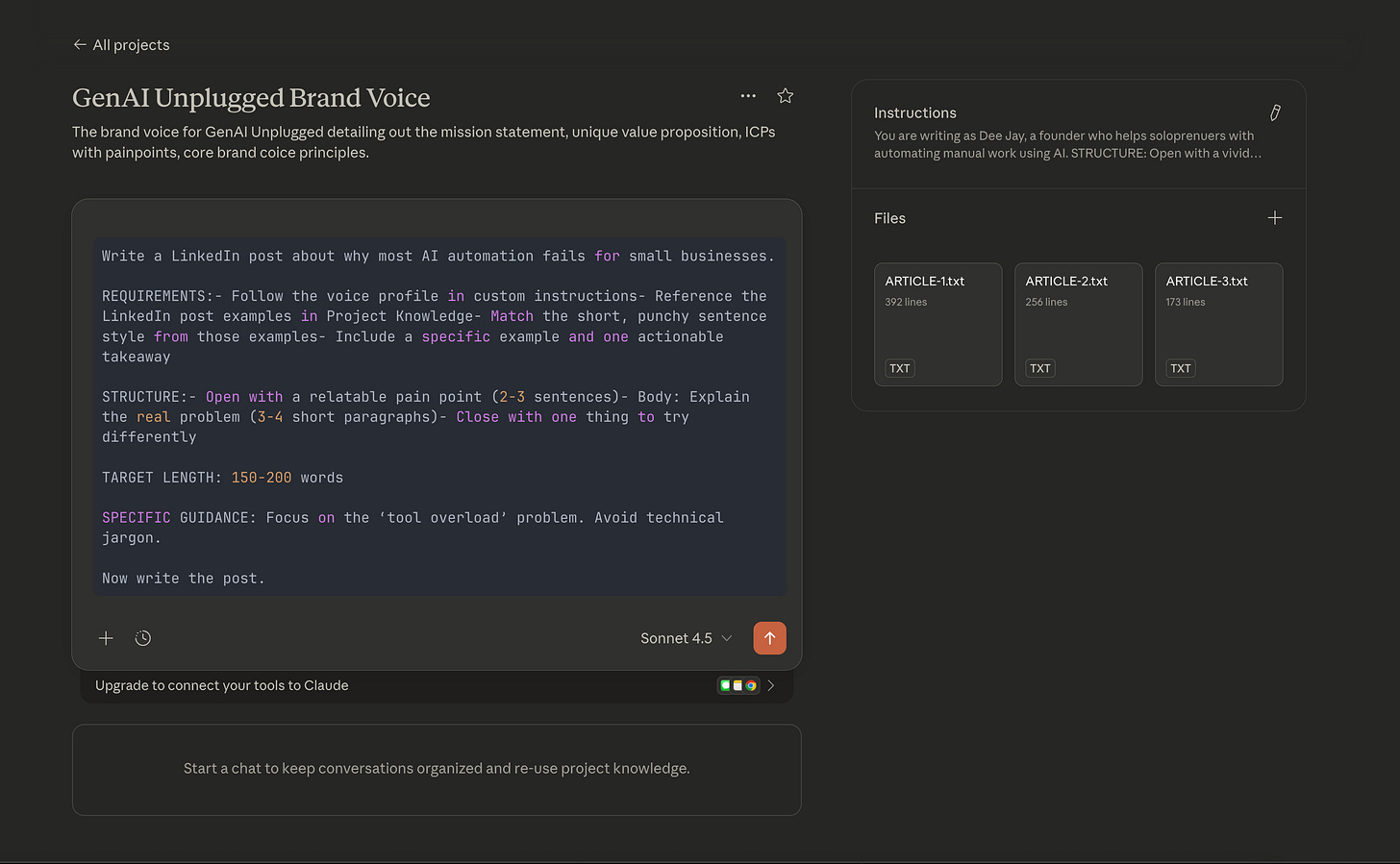Edit instructions with the pencil icon
Screen dimensions: 1400x864
point(1275,112)
